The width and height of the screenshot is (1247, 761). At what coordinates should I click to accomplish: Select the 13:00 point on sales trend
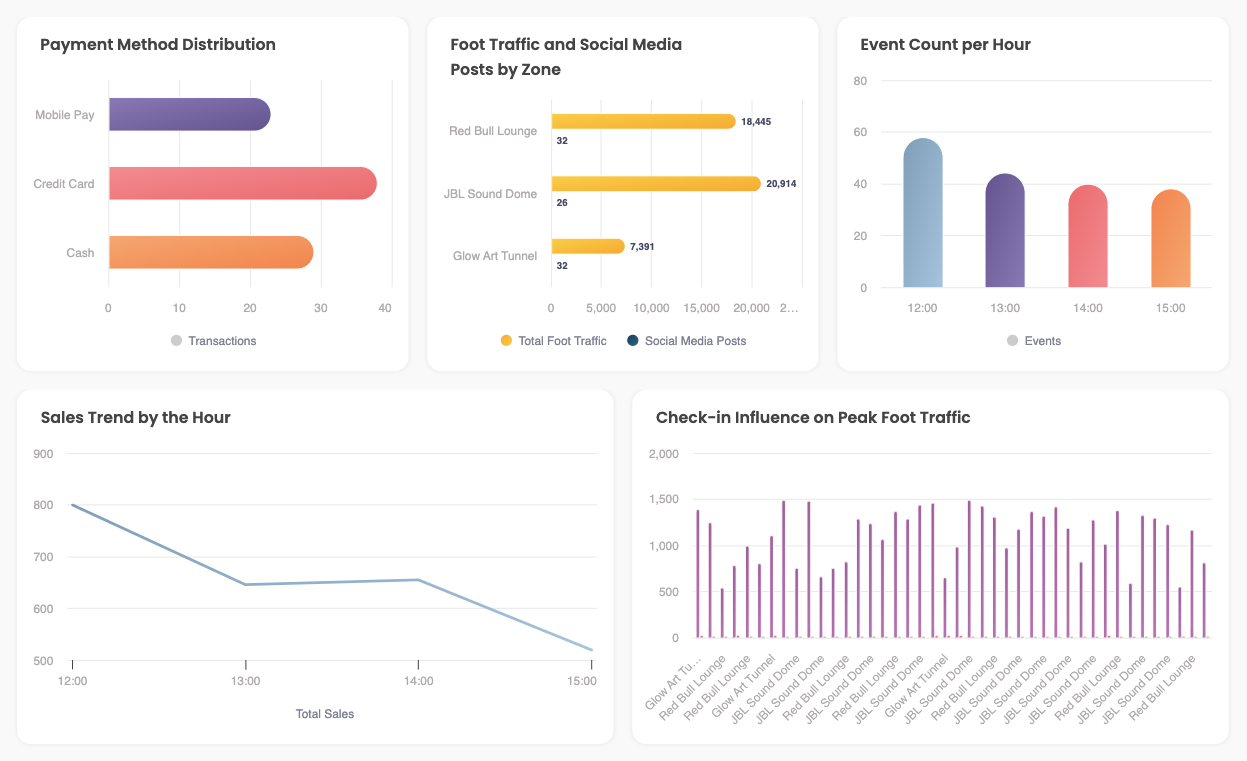tap(246, 583)
